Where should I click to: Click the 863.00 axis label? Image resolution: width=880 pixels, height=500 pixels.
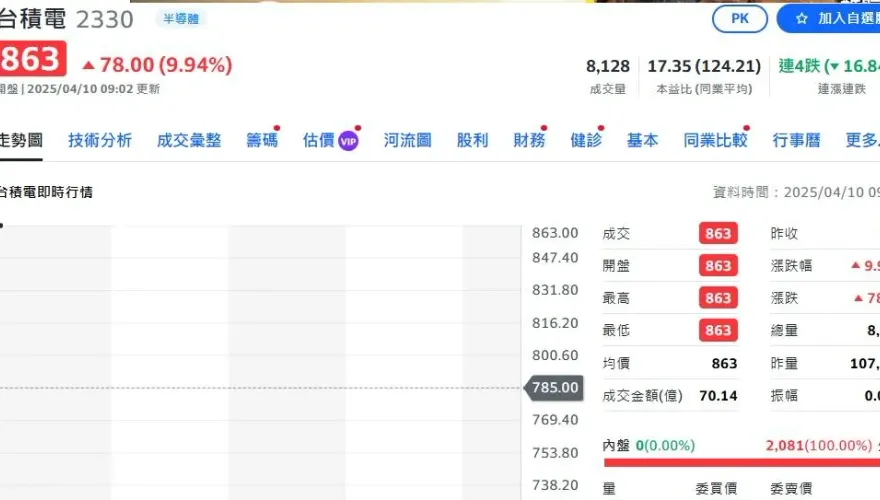pyautogui.click(x=555, y=233)
